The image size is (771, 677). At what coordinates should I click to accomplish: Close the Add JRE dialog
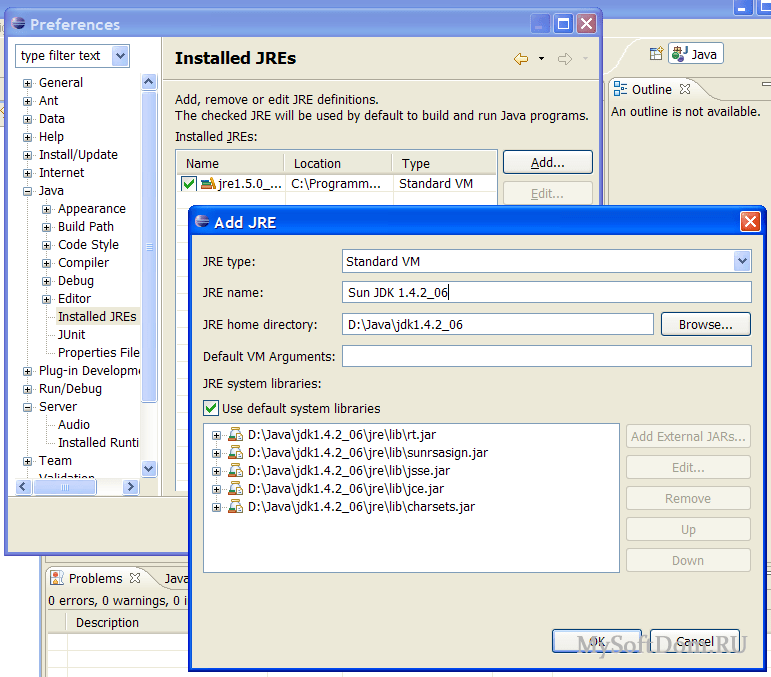point(750,222)
